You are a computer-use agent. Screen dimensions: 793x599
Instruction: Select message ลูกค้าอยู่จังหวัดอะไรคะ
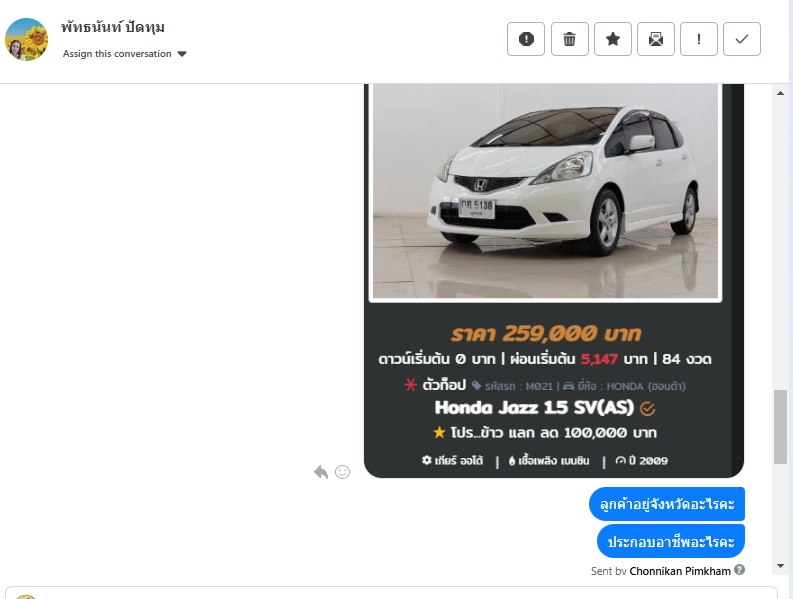pos(667,504)
